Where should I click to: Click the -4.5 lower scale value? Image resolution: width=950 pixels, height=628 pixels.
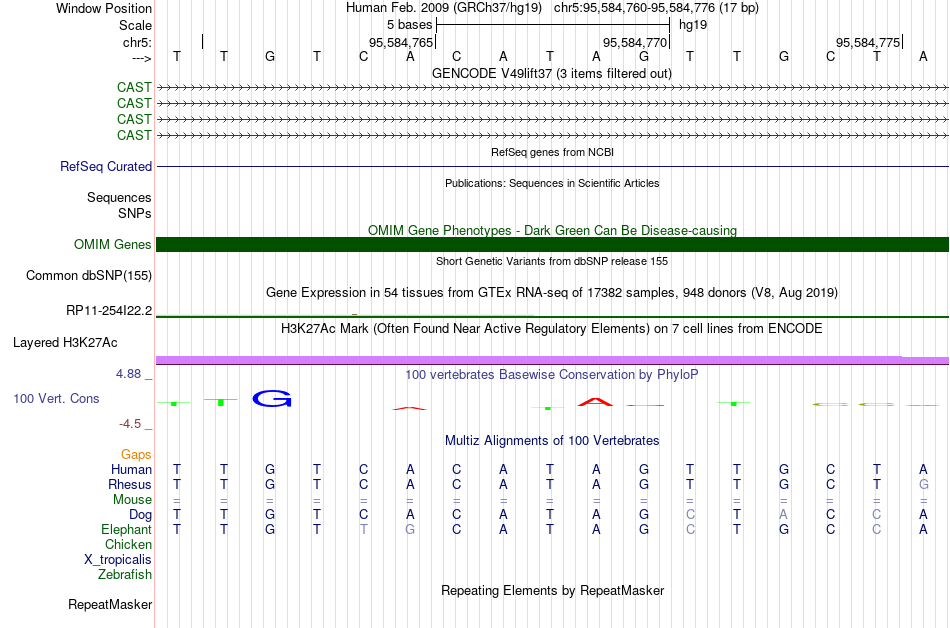click(x=130, y=424)
